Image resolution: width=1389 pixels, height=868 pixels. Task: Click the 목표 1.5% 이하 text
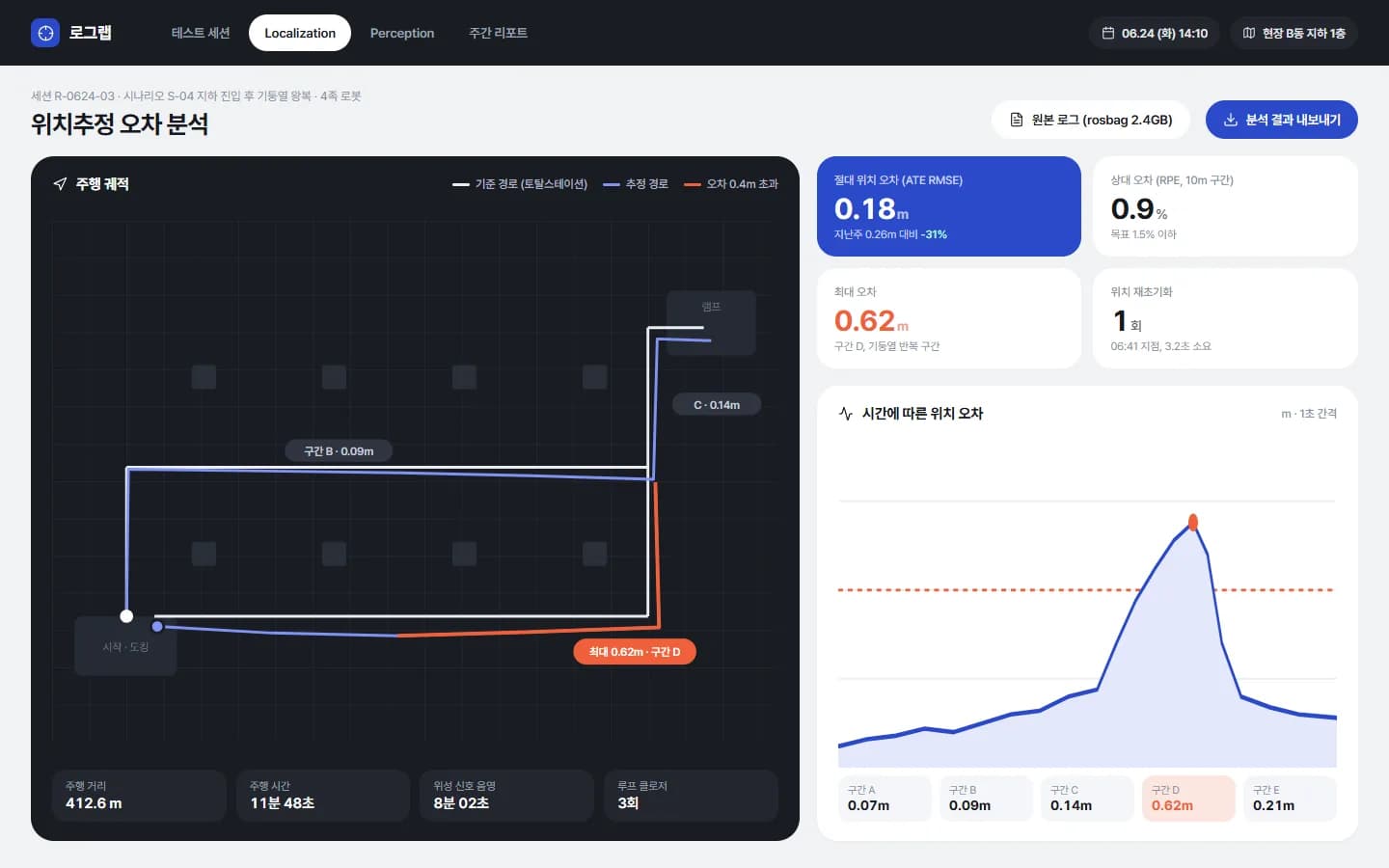[1143, 234]
